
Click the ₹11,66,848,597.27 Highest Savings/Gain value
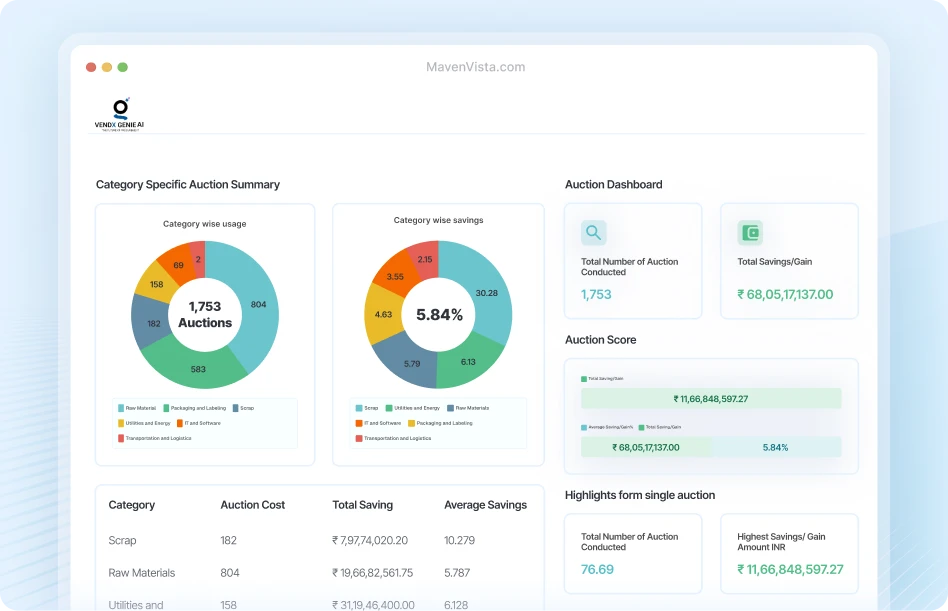pos(790,569)
